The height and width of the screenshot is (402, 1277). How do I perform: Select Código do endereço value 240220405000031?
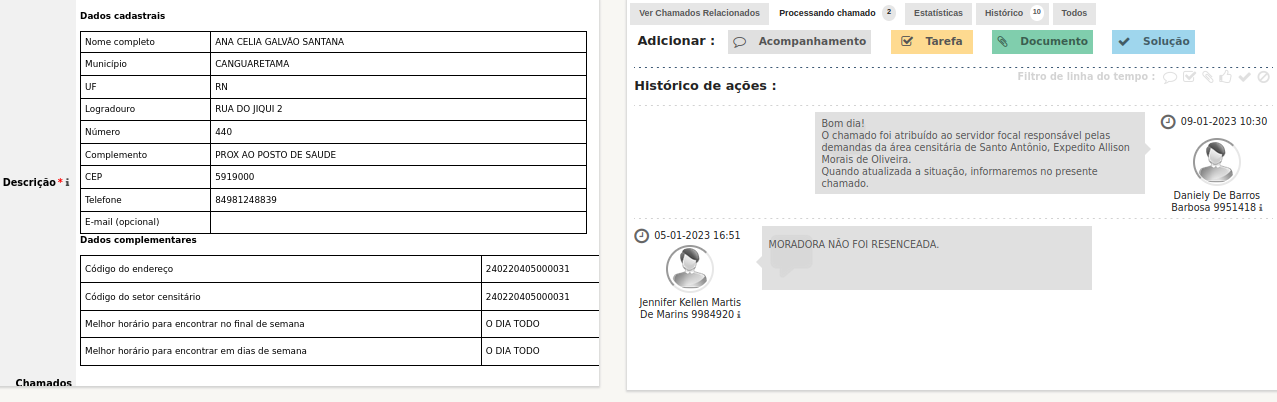(540, 269)
